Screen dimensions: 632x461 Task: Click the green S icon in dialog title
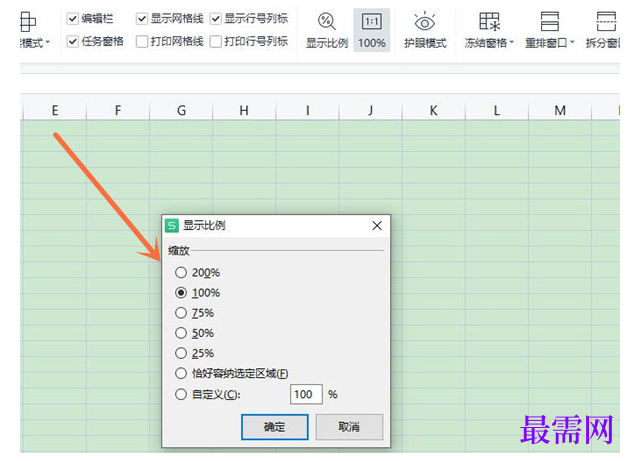(x=172, y=225)
